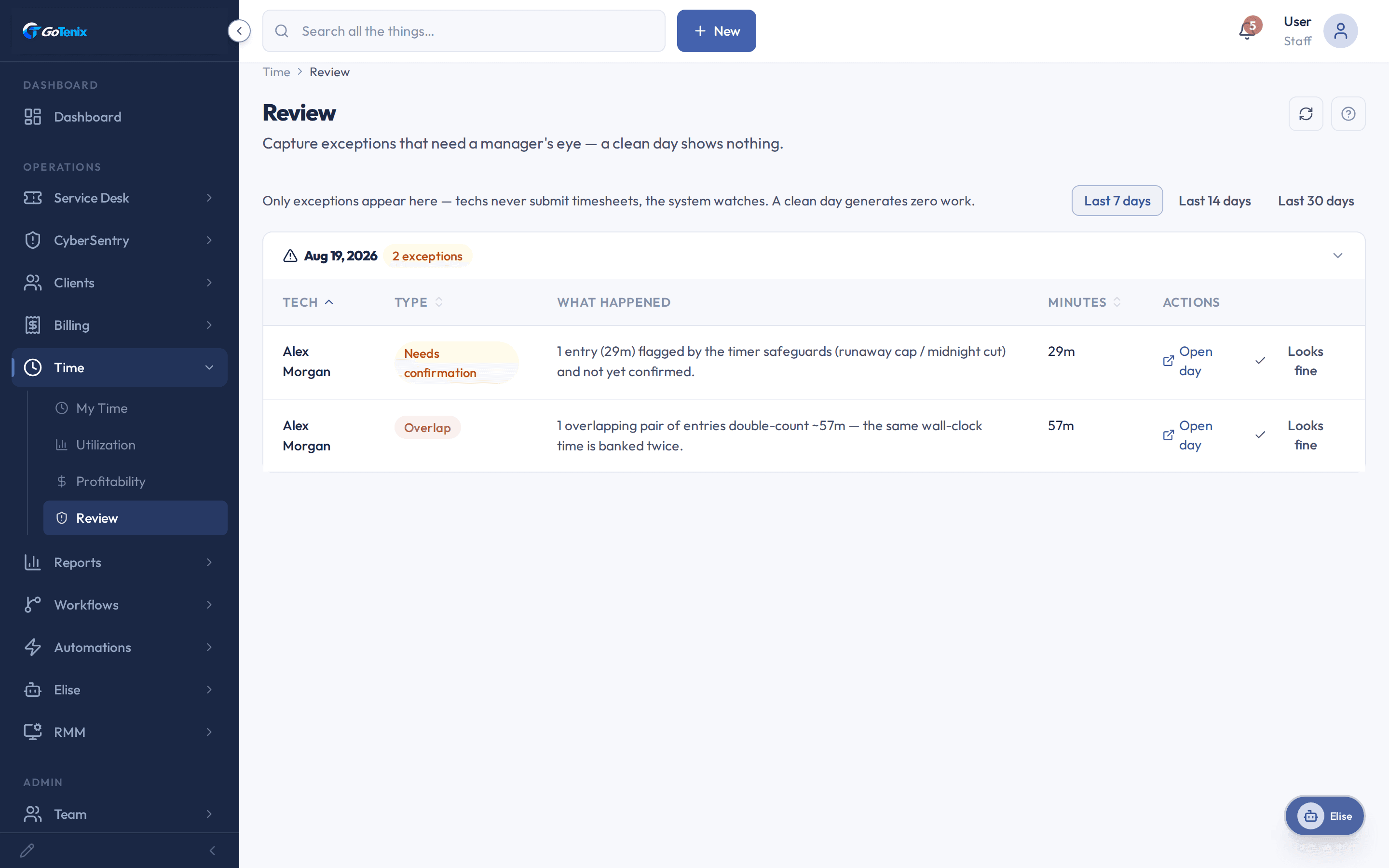
Task: Click the Billing receipt icon
Action: click(33, 325)
